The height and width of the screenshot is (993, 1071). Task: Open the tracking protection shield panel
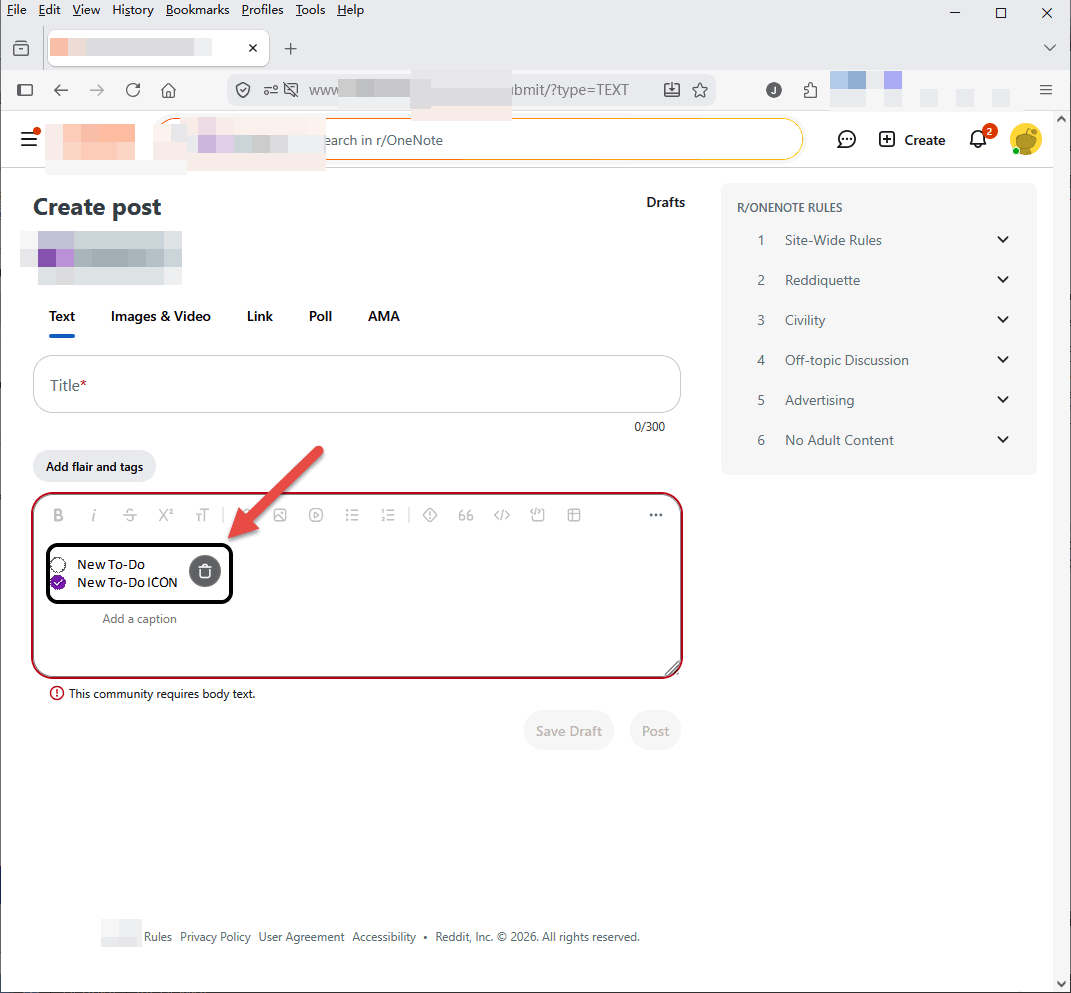pyautogui.click(x=242, y=90)
